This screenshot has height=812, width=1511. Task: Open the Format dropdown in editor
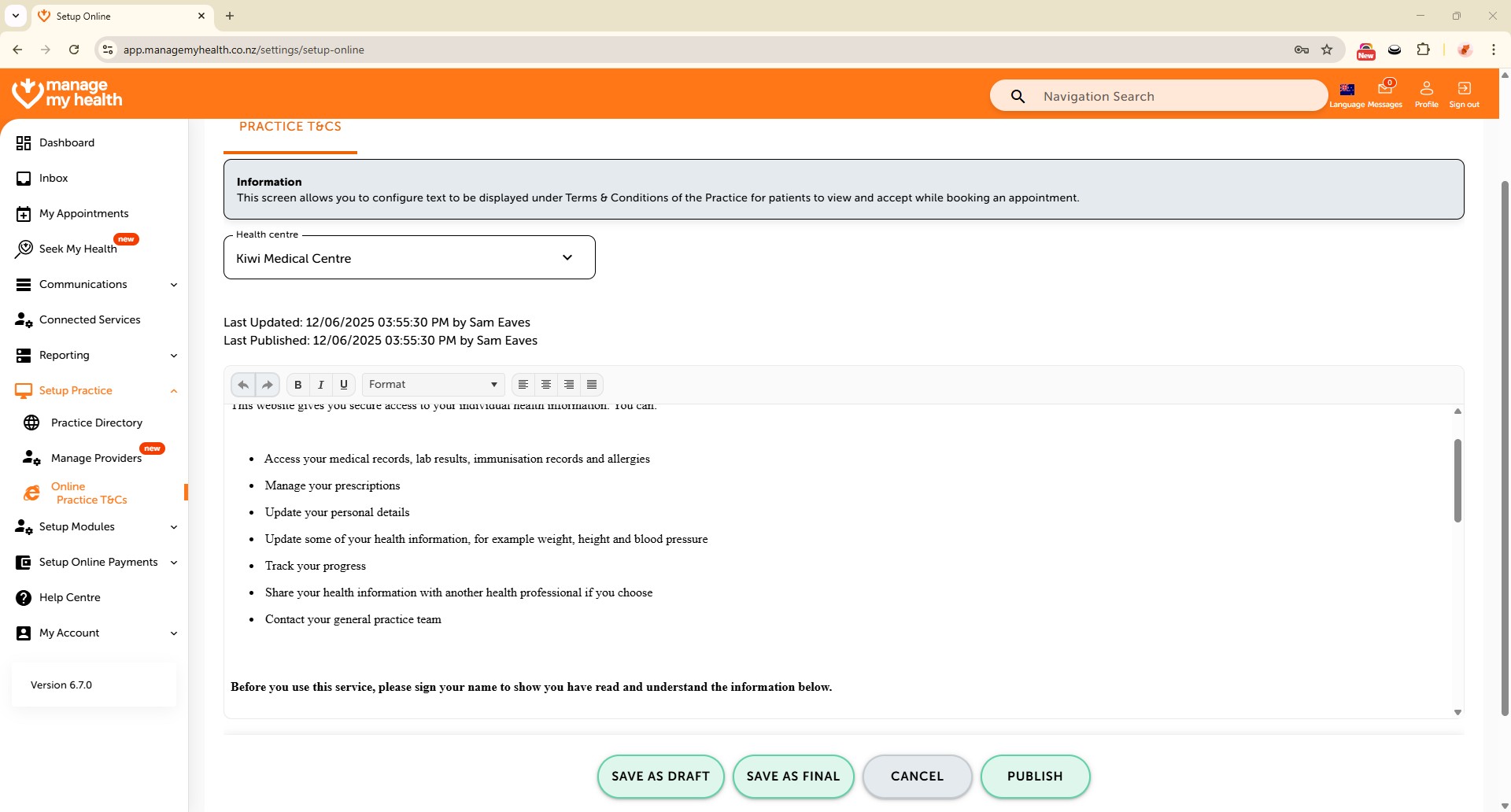[433, 385]
